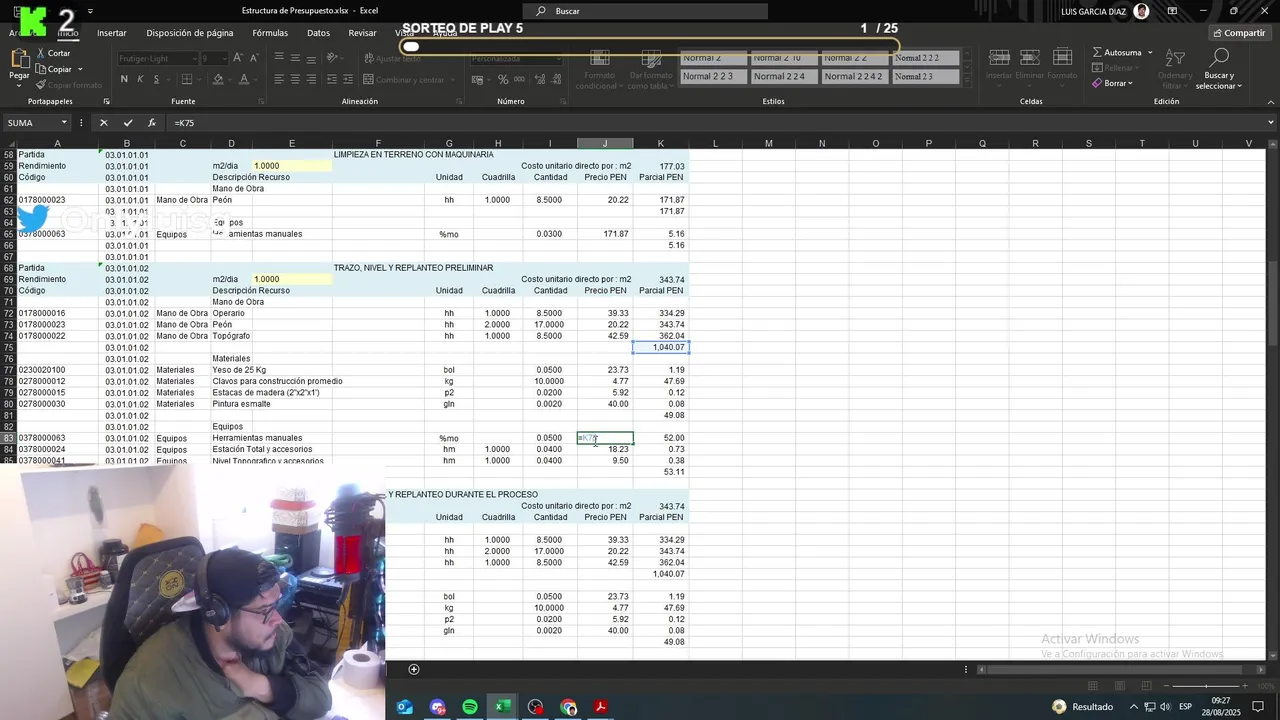
Task: Click the Compartir button
Action: (x=1238, y=33)
